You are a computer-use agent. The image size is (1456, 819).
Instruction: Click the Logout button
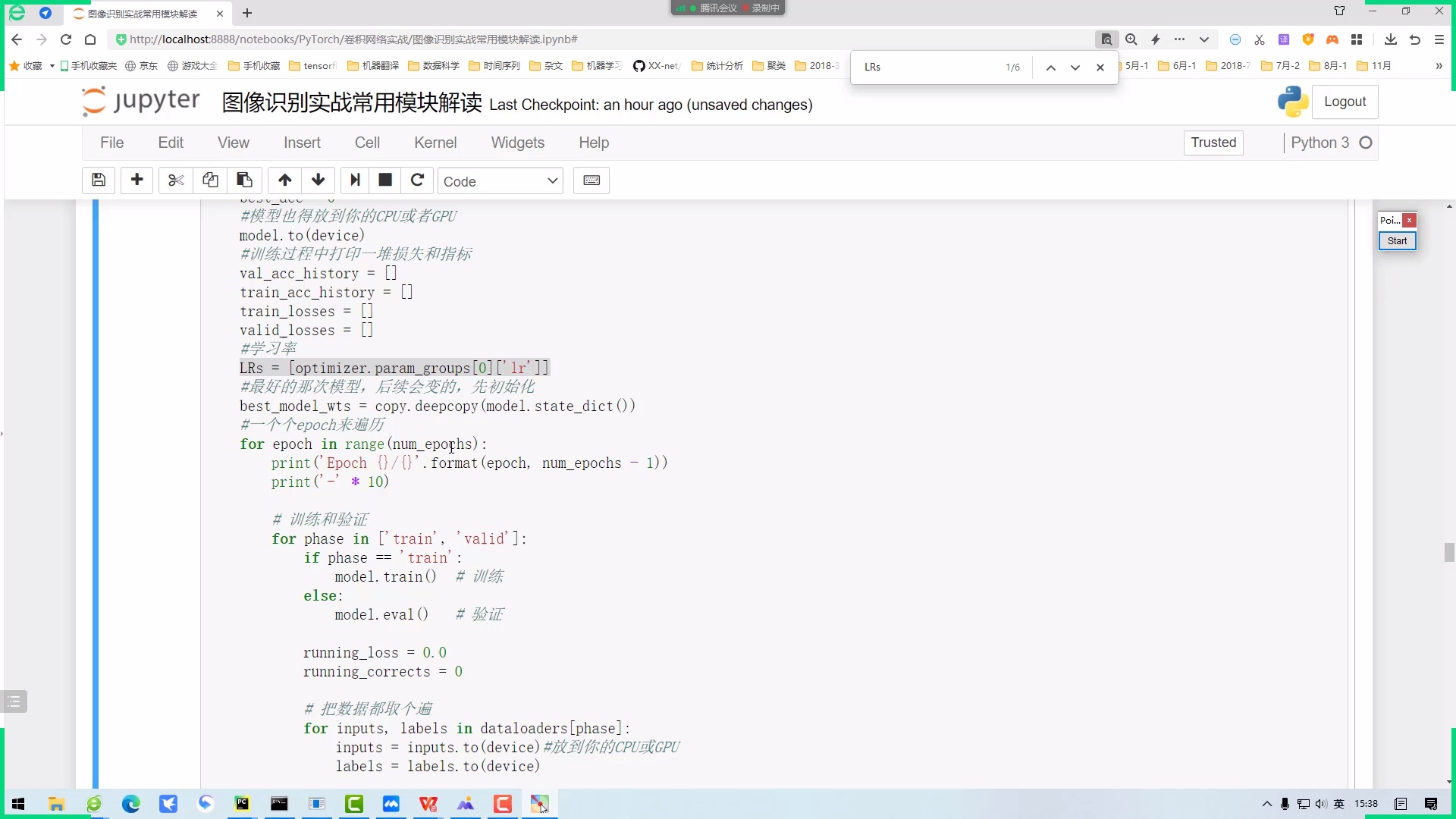1345,102
